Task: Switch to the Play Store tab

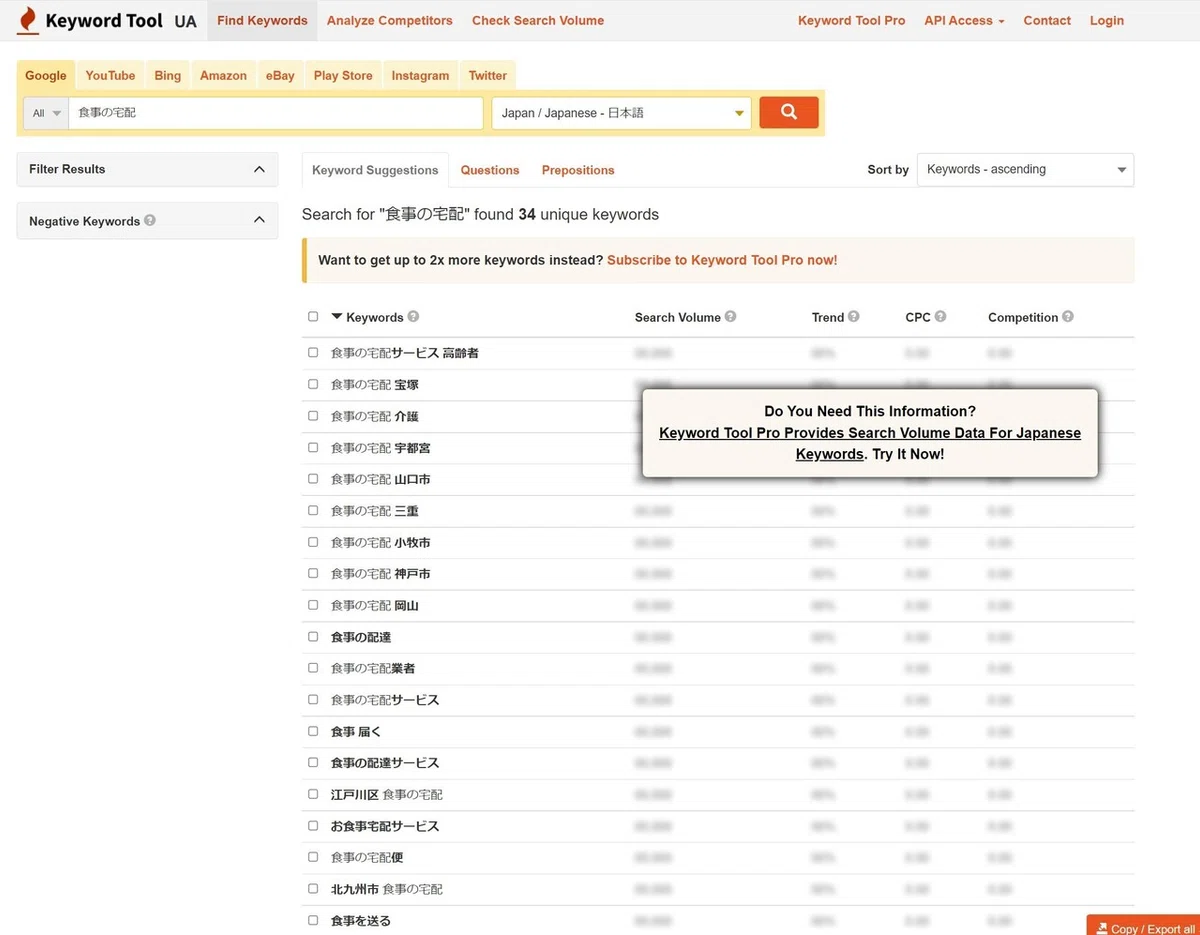Action: pyautogui.click(x=343, y=75)
